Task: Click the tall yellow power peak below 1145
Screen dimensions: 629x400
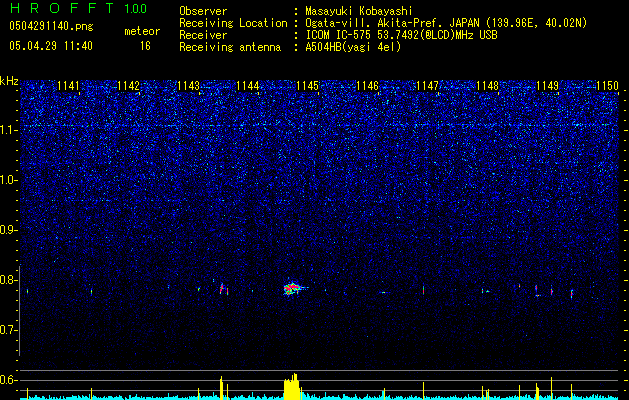Action: click(292, 386)
